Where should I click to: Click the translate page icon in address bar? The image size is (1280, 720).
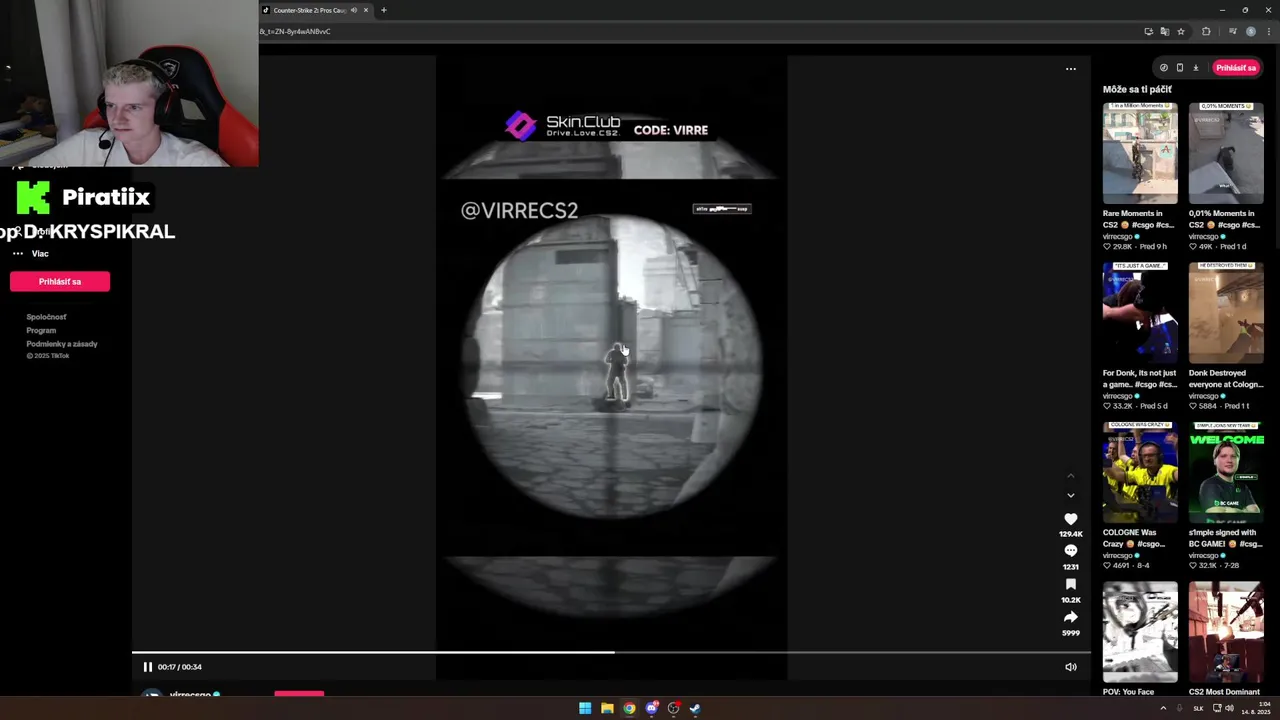click(1164, 31)
